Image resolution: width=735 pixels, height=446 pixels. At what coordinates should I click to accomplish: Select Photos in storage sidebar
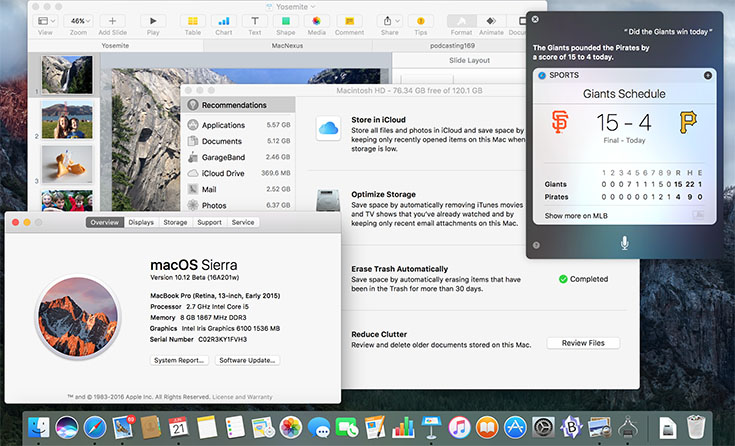pos(238,205)
